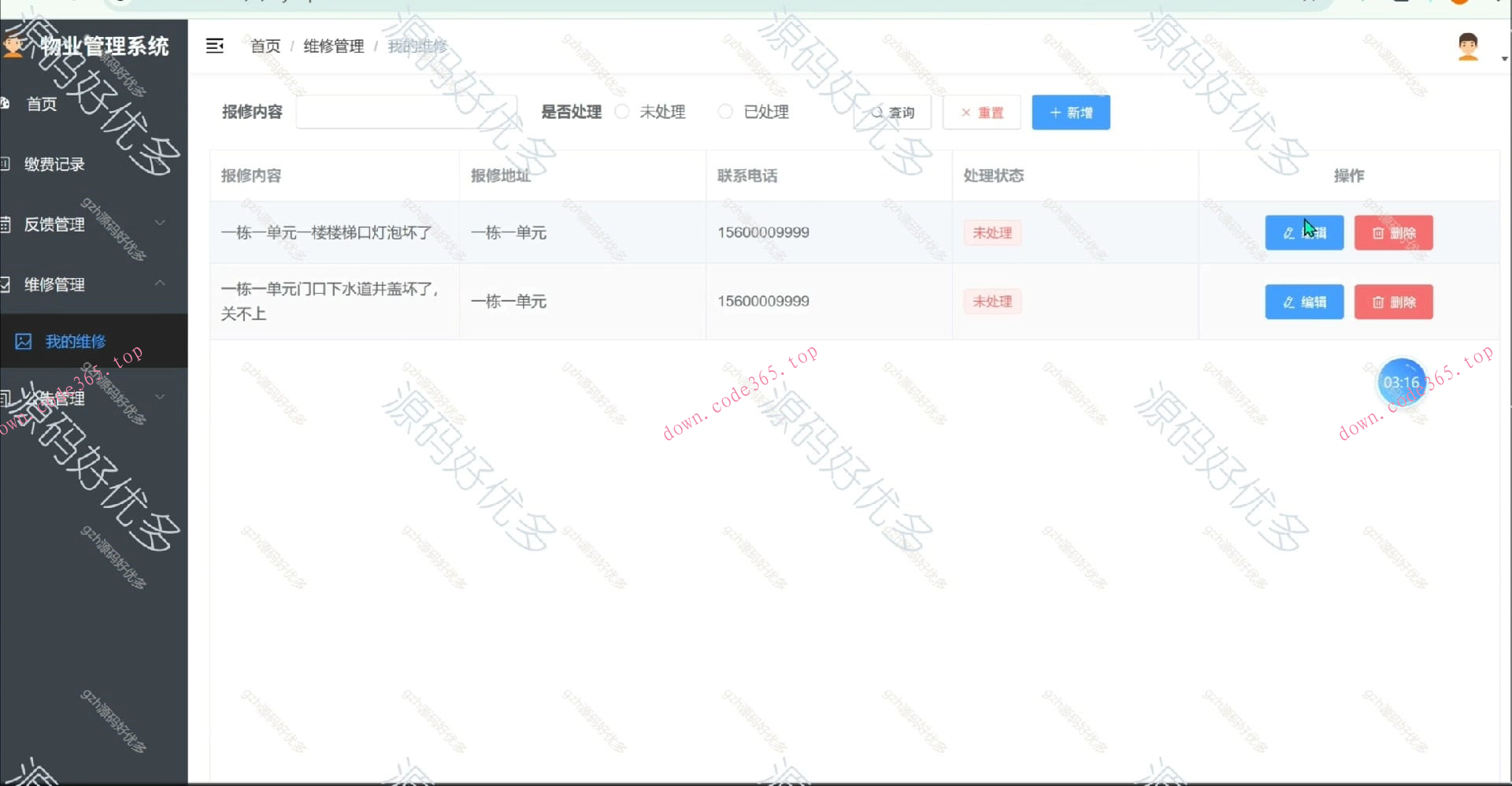Viewport: 1512px width, 786px height.
Task: Click the pencil edit icon on the first row
Action: 1289,232
